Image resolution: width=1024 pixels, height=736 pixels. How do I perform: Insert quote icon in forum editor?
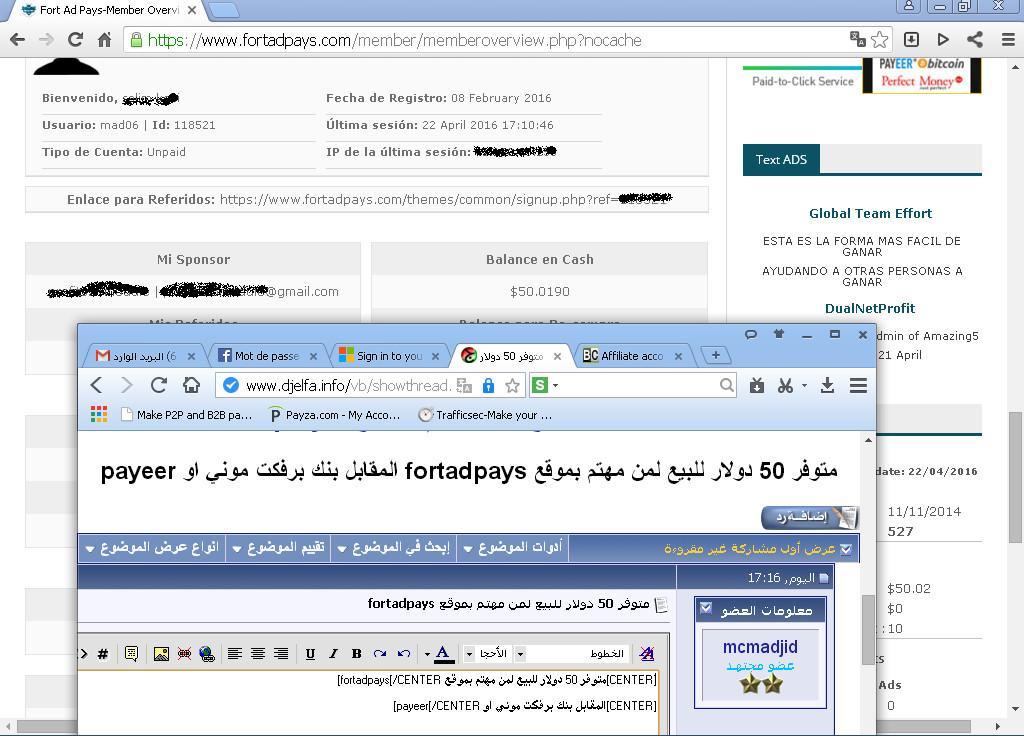tap(131, 654)
